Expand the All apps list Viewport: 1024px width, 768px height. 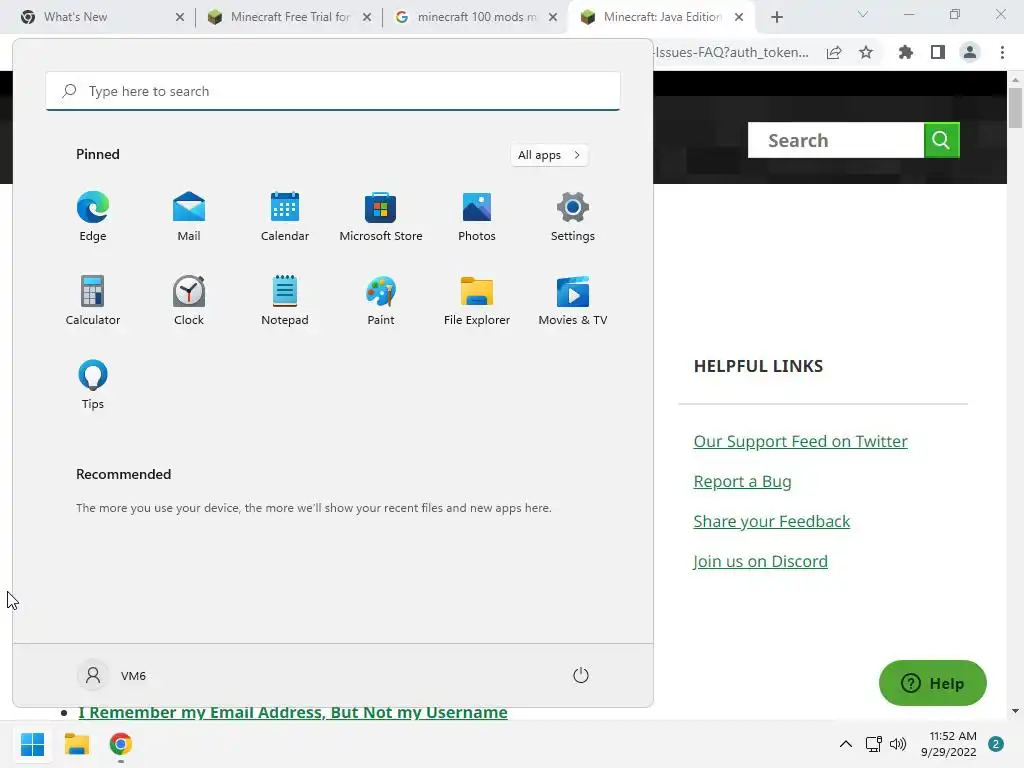[x=549, y=155]
